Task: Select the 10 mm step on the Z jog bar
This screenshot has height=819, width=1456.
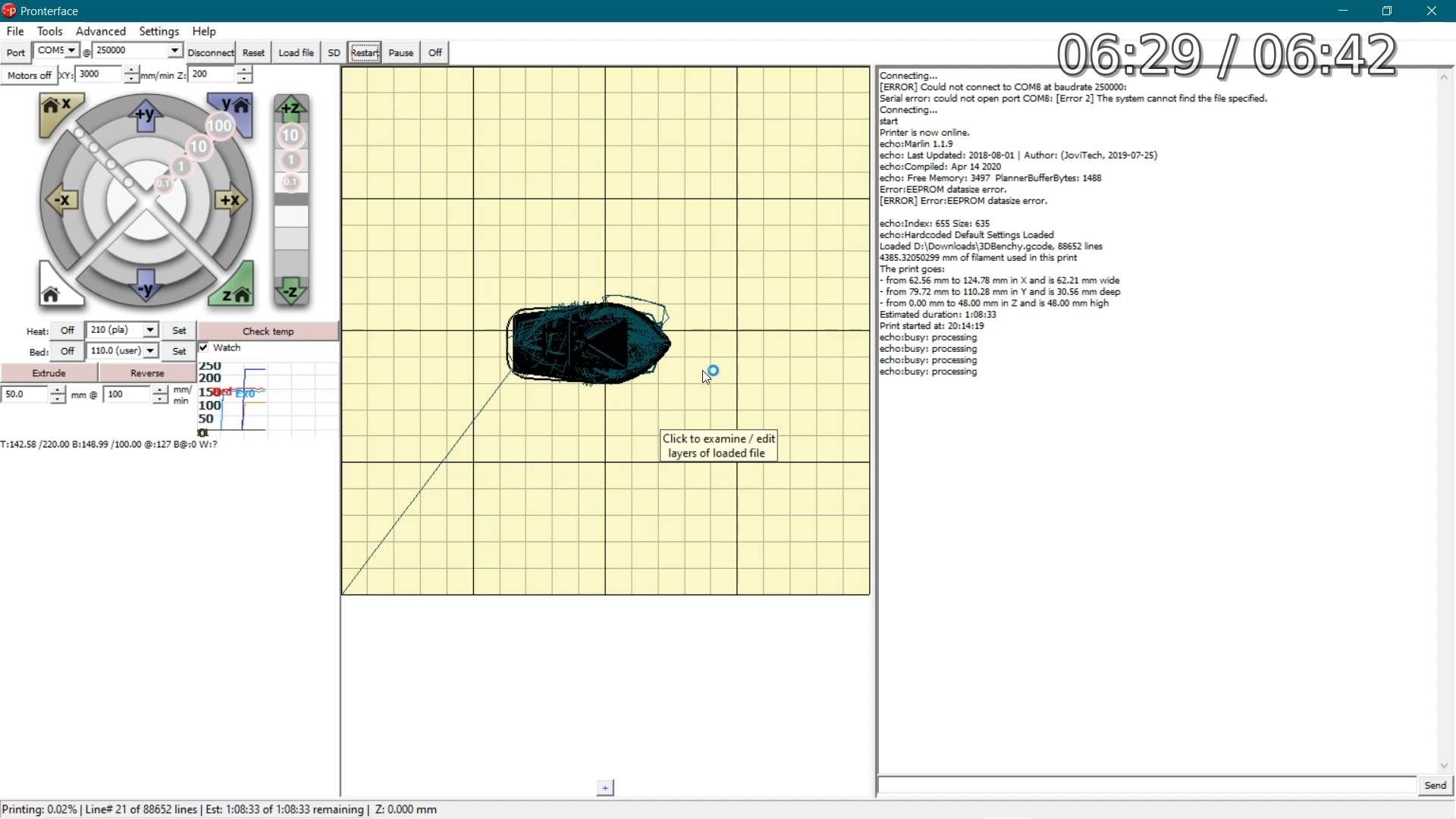Action: click(x=292, y=136)
